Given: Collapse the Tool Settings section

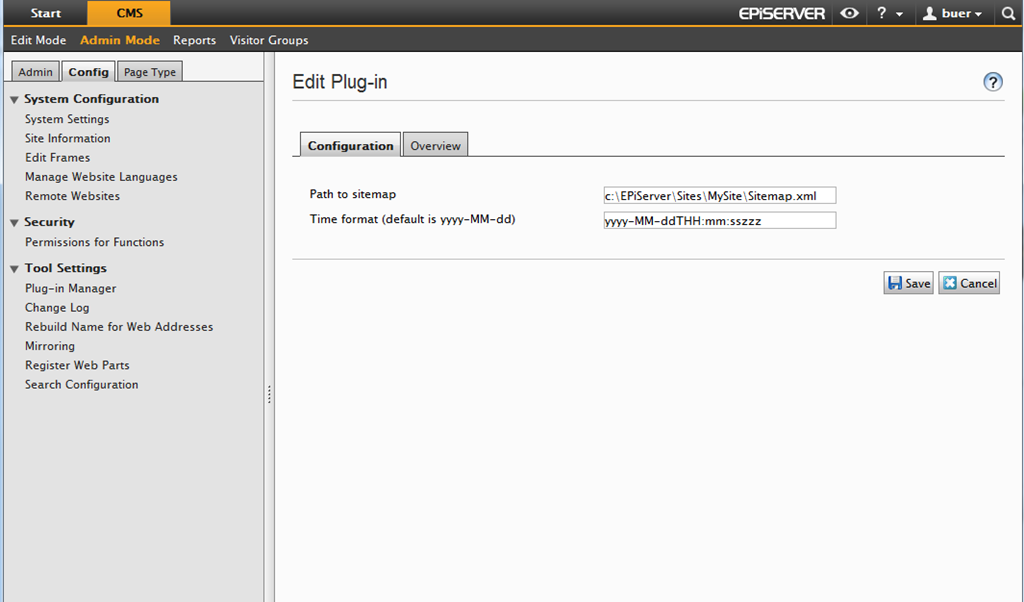Looking at the screenshot, I should click(x=14, y=268).
